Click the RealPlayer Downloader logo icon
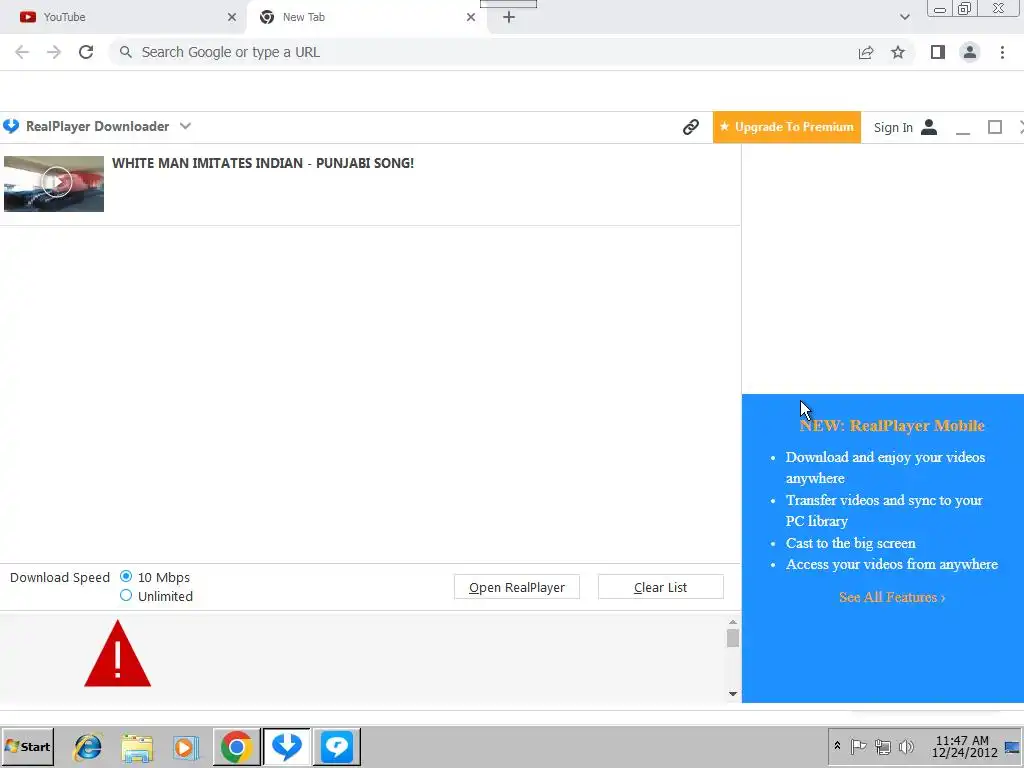The width and height of the screenshot is (1024, 768). point(11,126)
